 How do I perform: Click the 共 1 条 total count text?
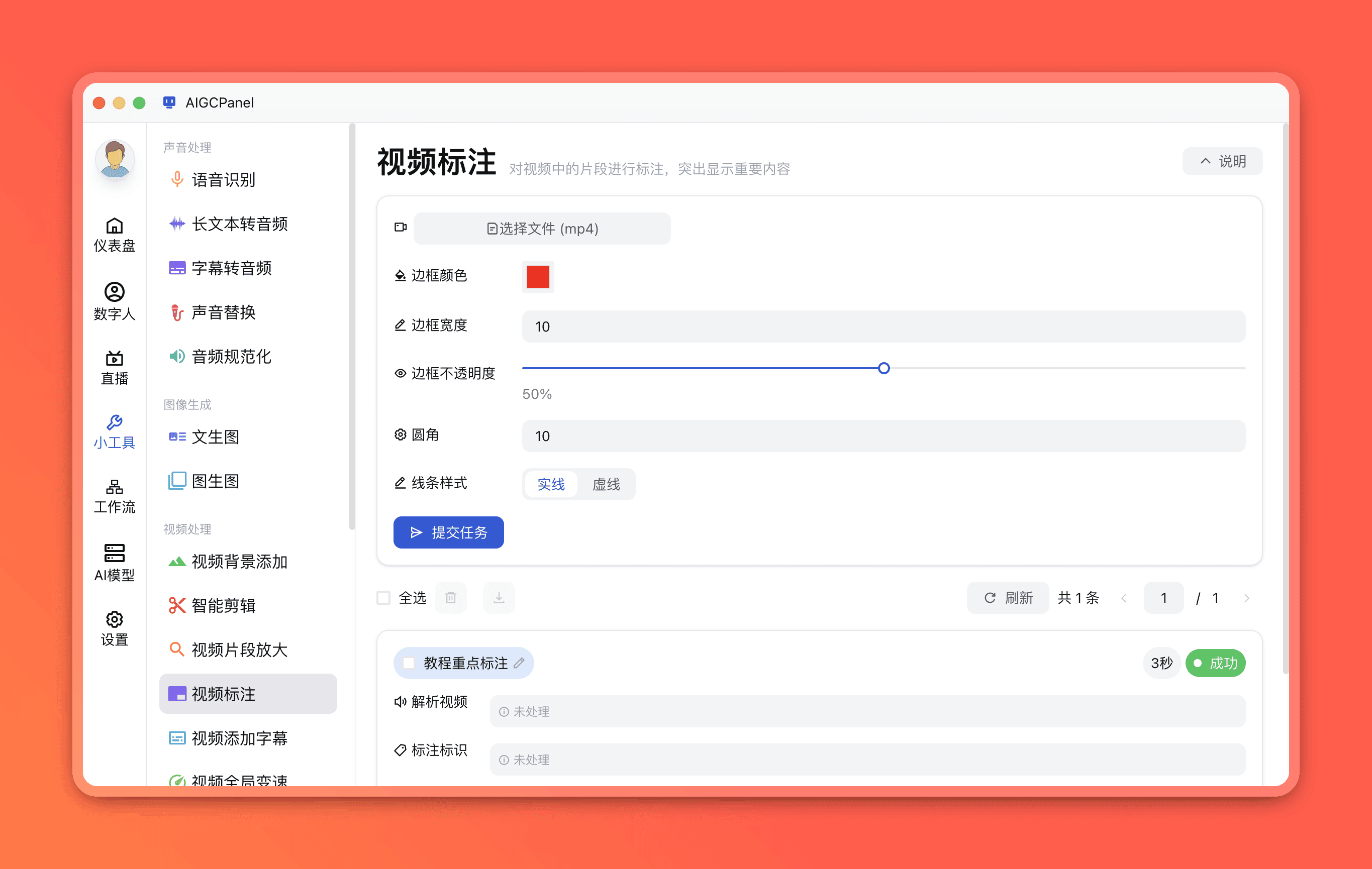coord(1078,598)
